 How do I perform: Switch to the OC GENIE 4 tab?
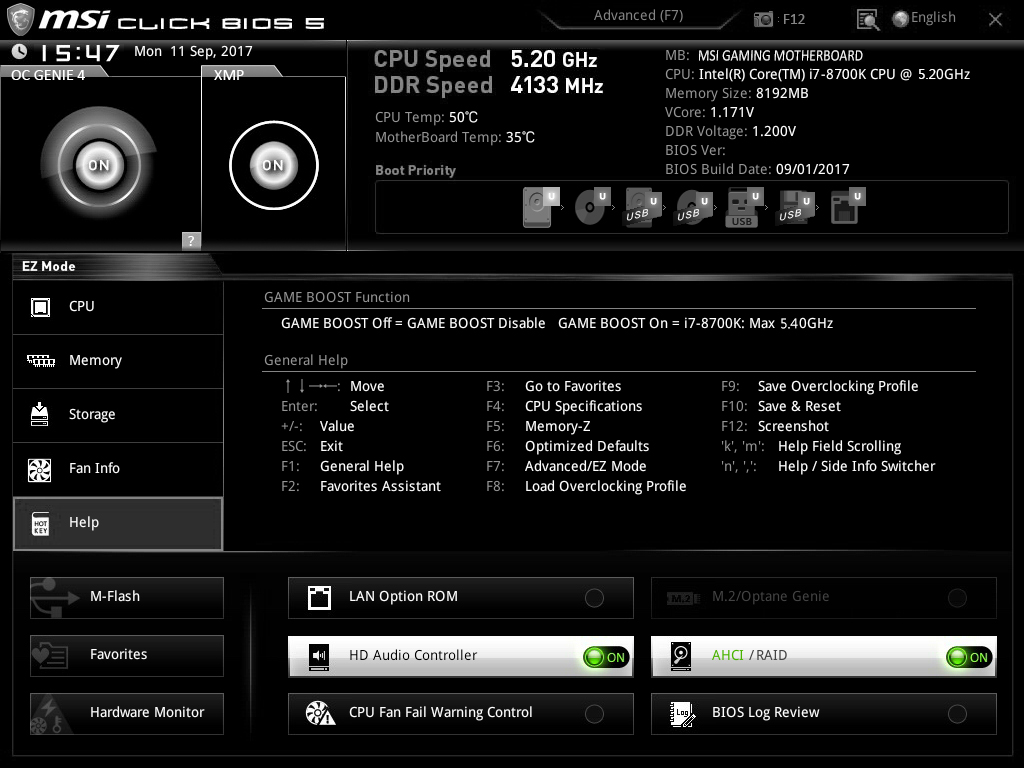pos(48,75)
